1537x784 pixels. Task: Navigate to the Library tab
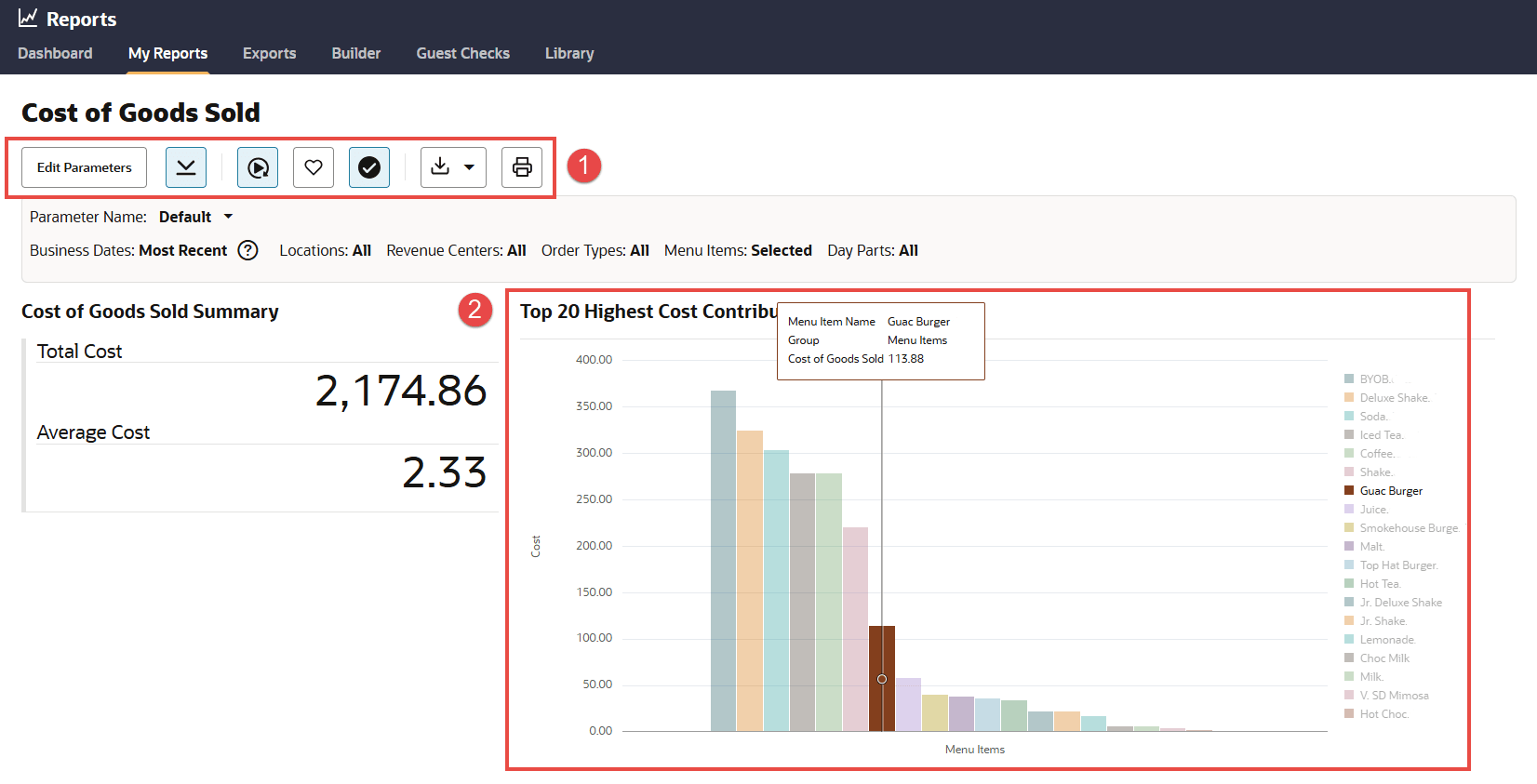(x=568, y=54)
